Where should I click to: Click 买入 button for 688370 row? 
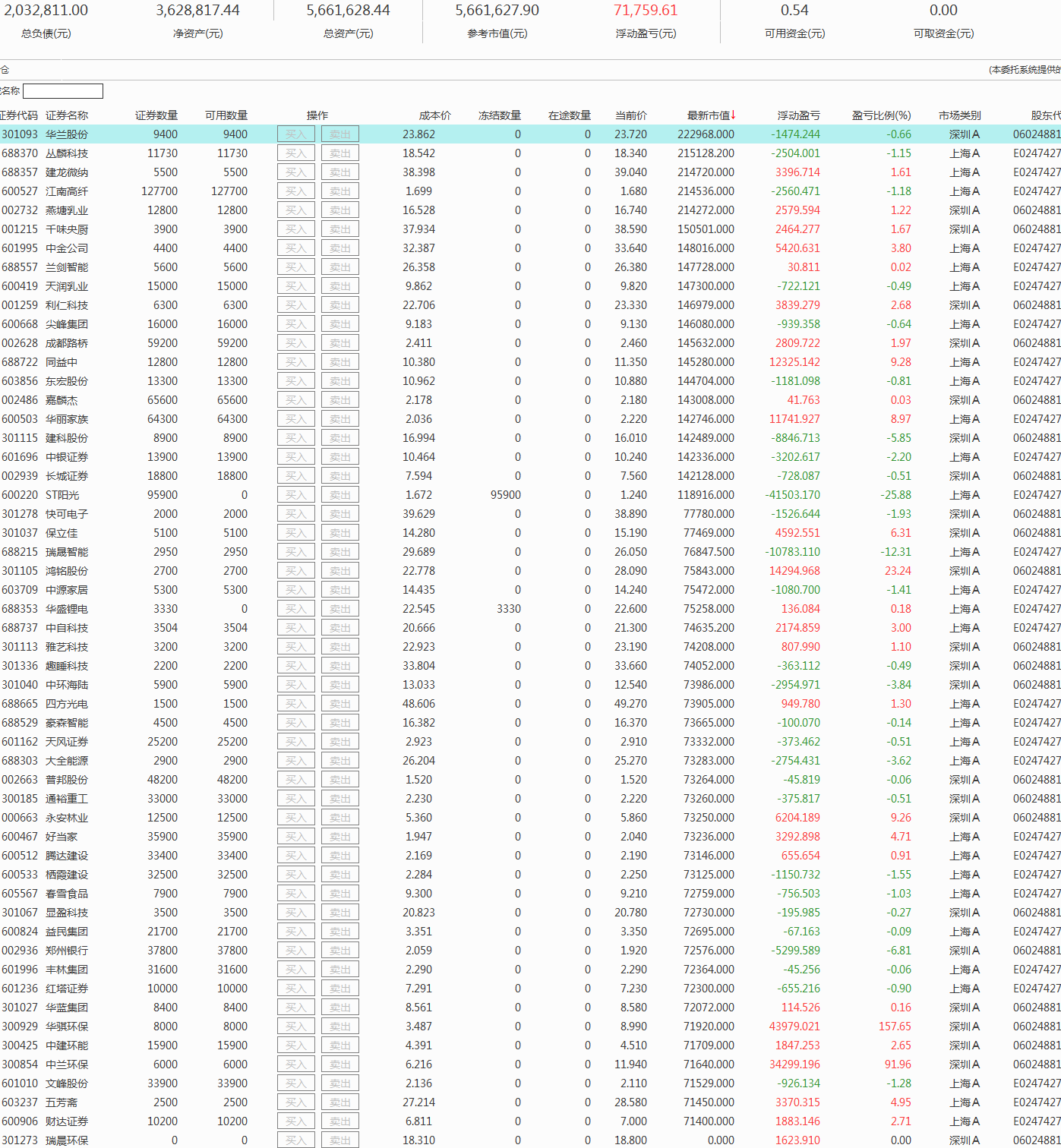coord(296,153)
